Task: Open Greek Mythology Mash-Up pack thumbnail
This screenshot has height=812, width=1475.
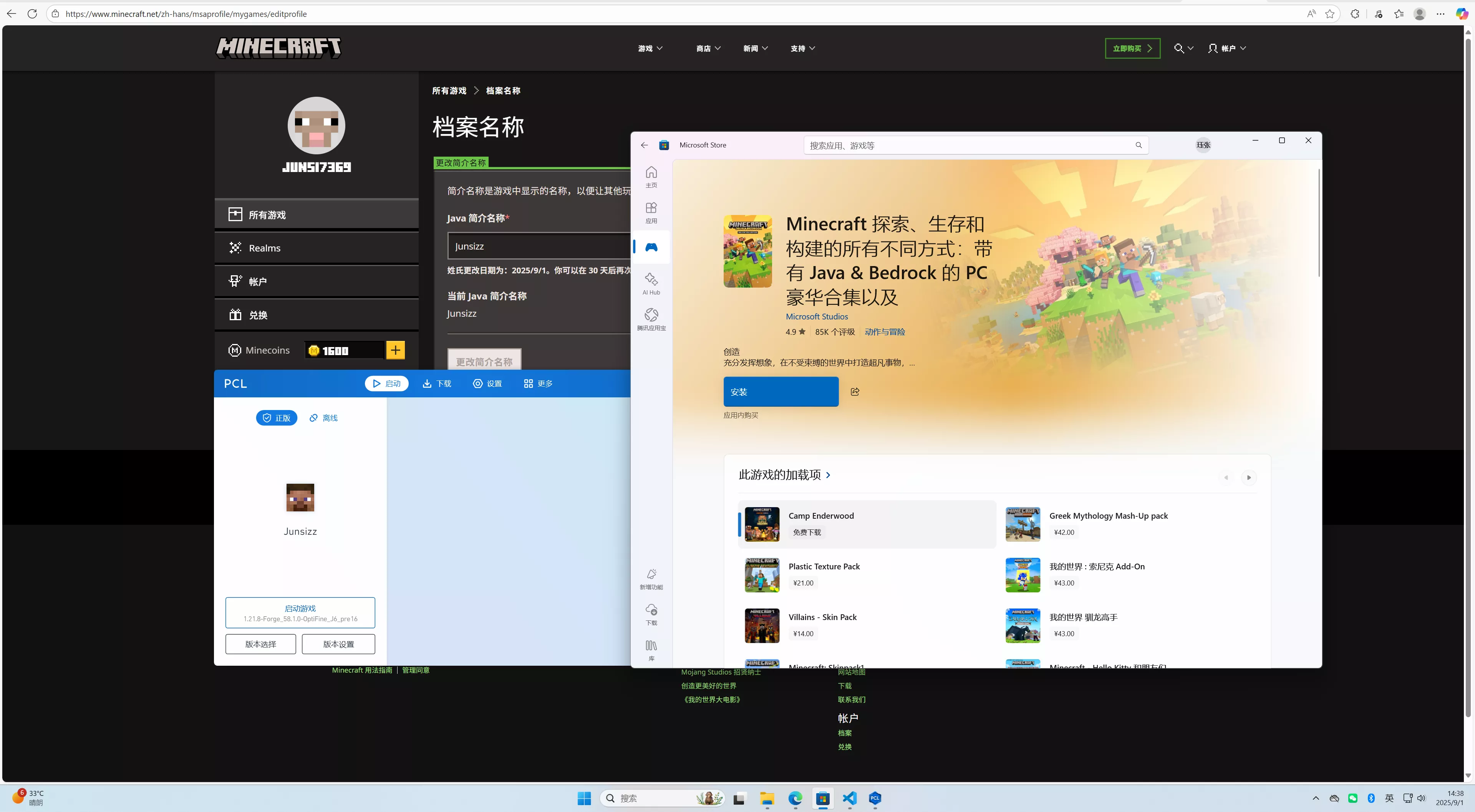Action: point(1023,524)
